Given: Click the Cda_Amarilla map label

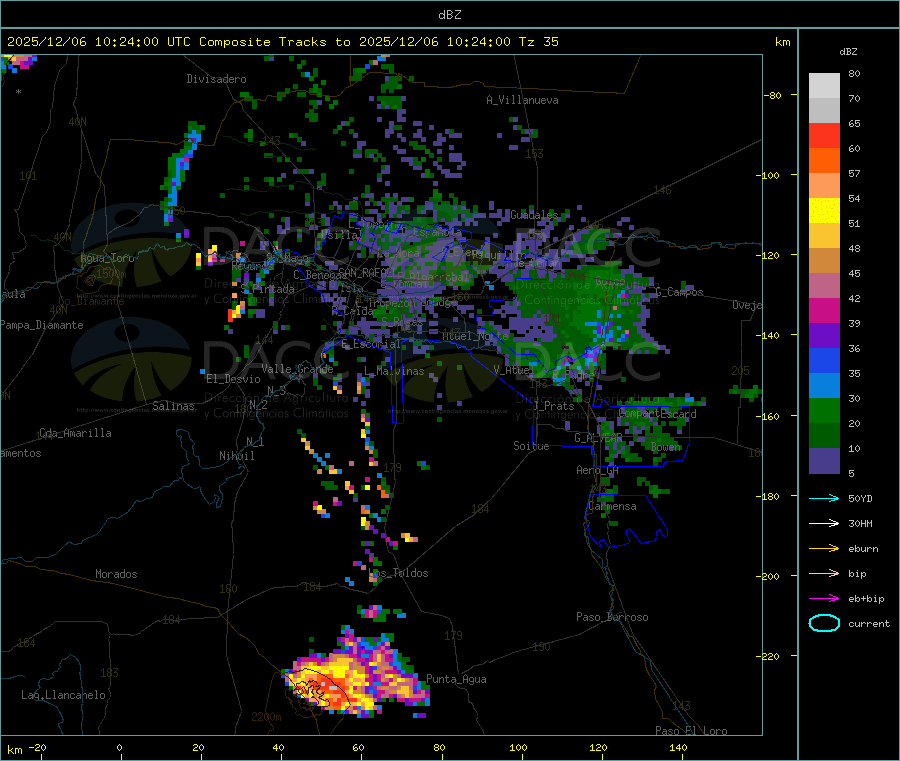Looking at the screenshot, I should click(75, 433).
